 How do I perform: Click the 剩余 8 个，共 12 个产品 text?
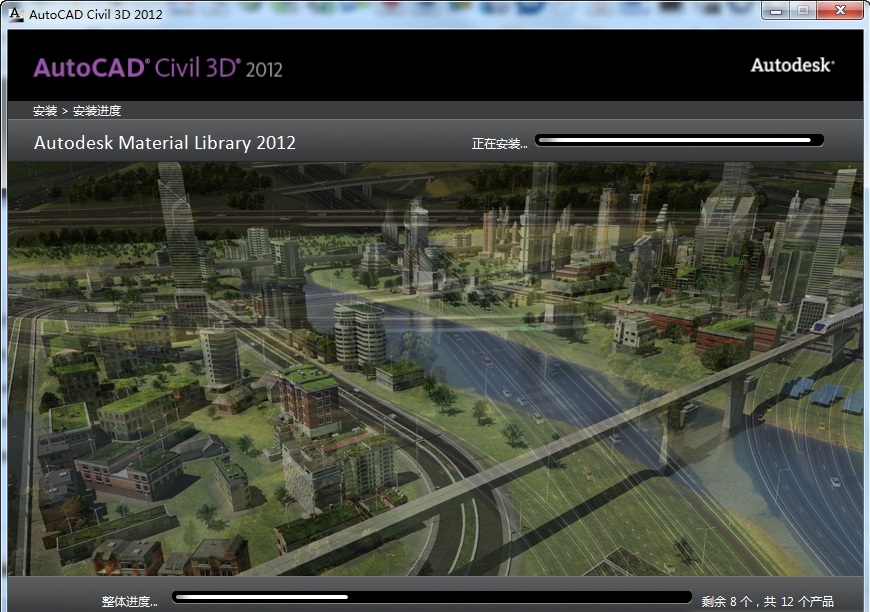tap(767, 601)
